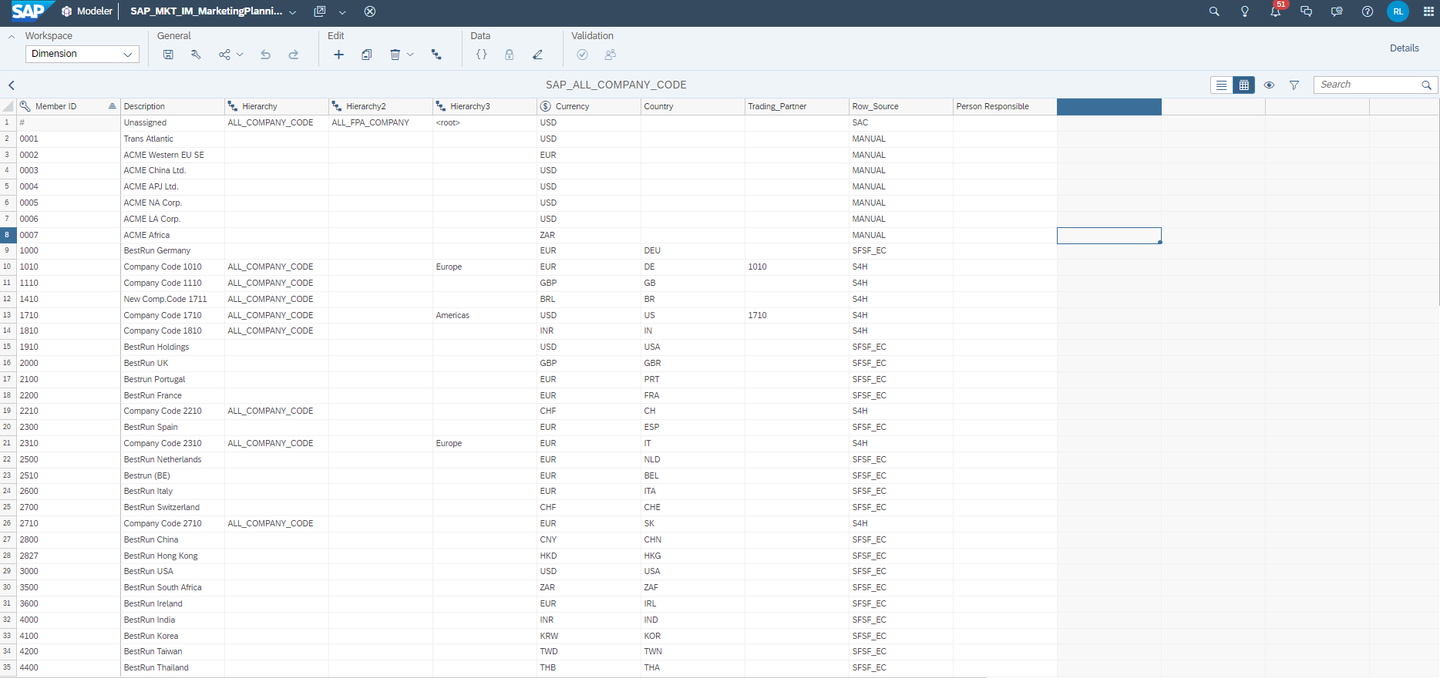Screen dimensions: 1440x678
Task: Select the Hierarchy column header
Action: [x=277, y=106]
